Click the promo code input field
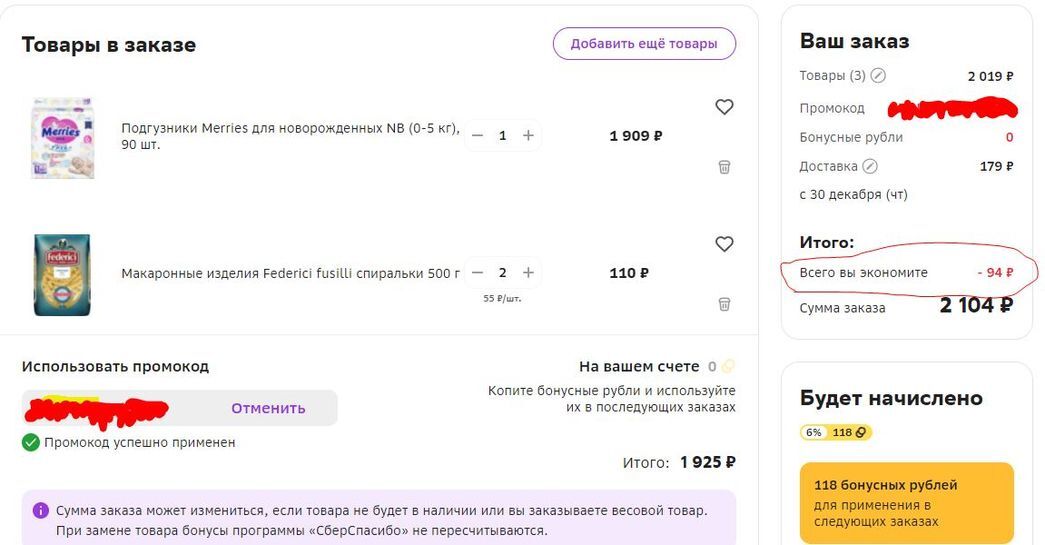This screenshot has width=1045, height=545. point(110,408)
